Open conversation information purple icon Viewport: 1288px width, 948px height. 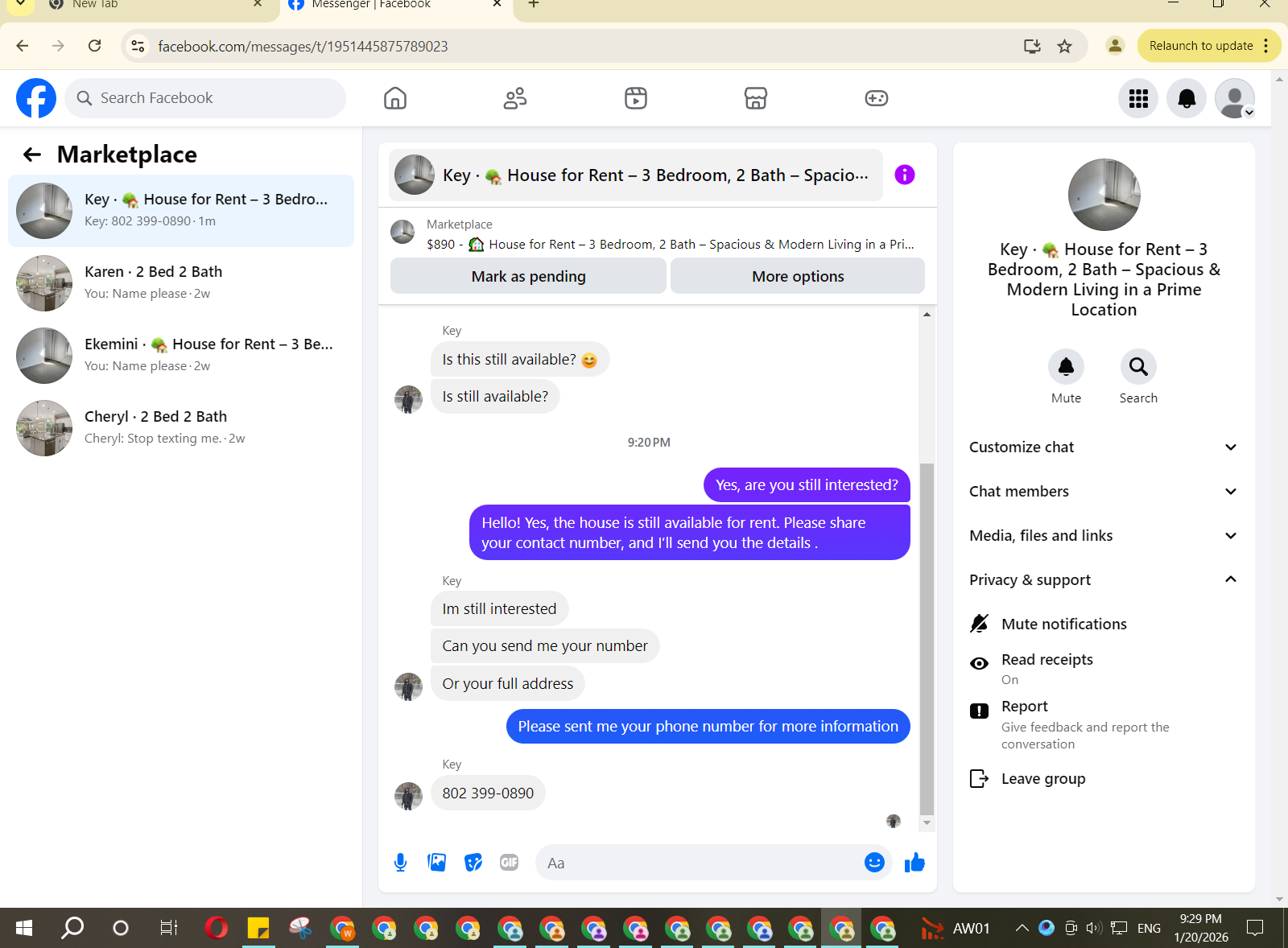[905, 175]
